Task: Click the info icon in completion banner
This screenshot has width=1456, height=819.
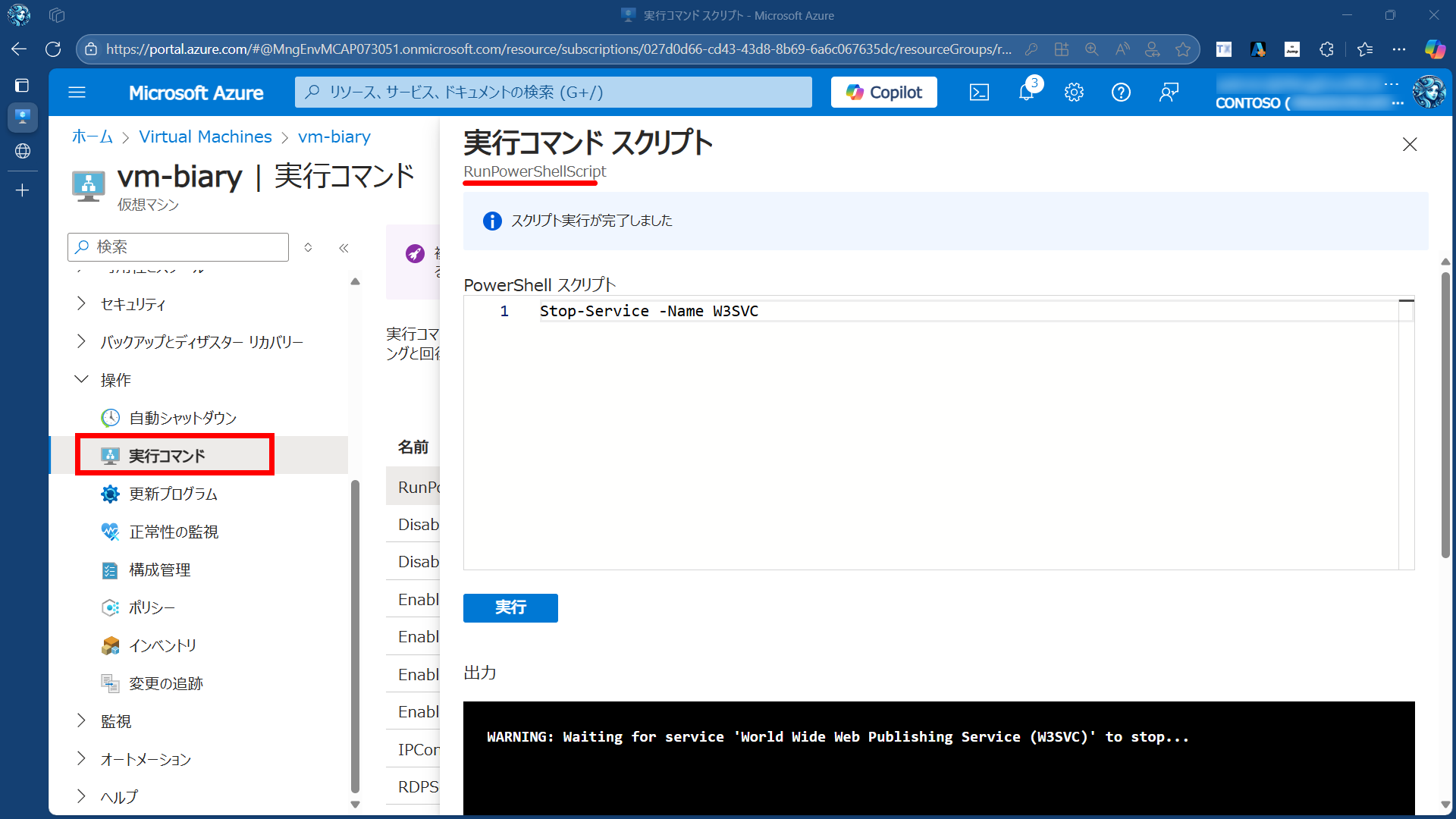Action: 492,221
